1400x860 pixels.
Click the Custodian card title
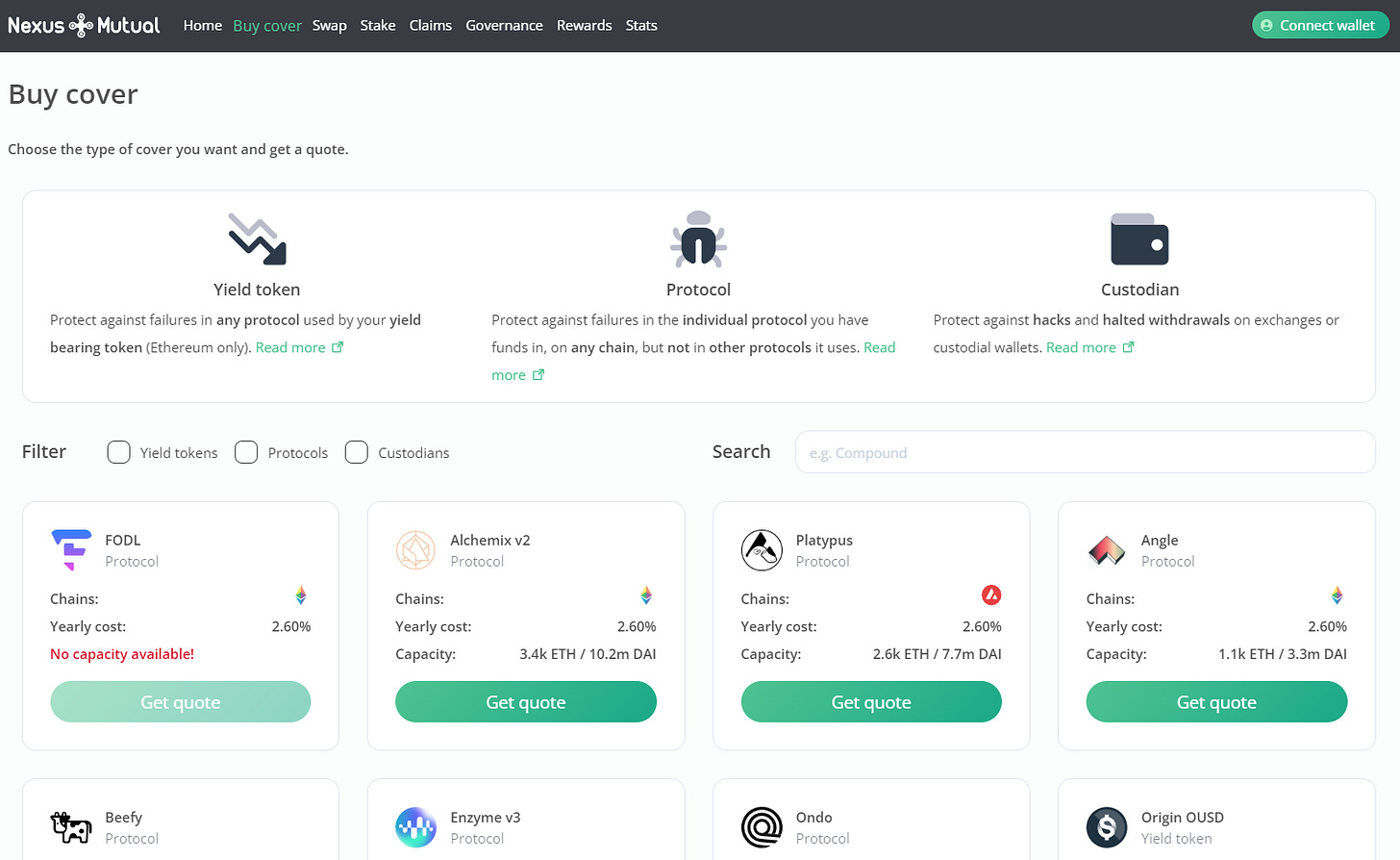(x=1139, y=290)
